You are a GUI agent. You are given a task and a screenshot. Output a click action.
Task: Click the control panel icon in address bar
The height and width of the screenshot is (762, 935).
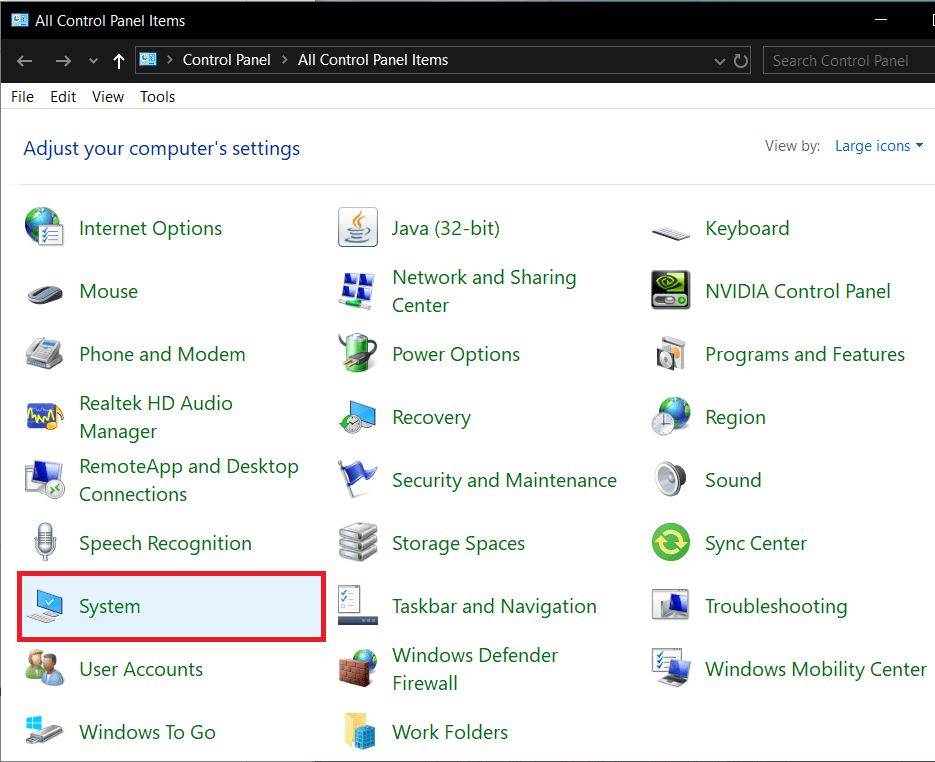148,60
